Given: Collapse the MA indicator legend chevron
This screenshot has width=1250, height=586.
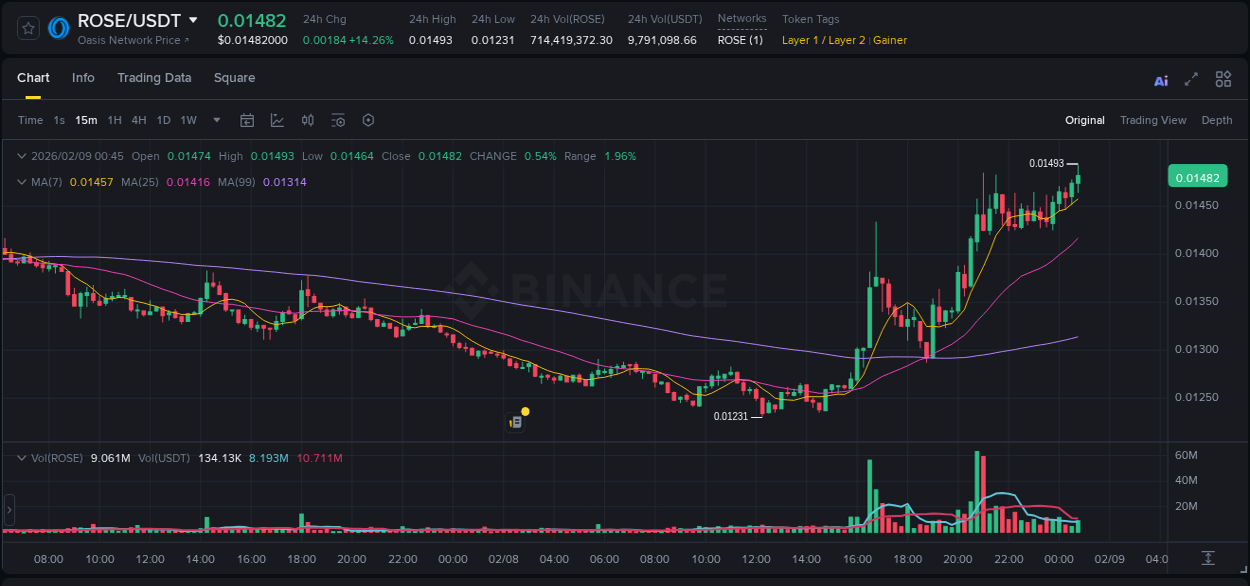Looking at the screenshot, I should tap(21, 182).
